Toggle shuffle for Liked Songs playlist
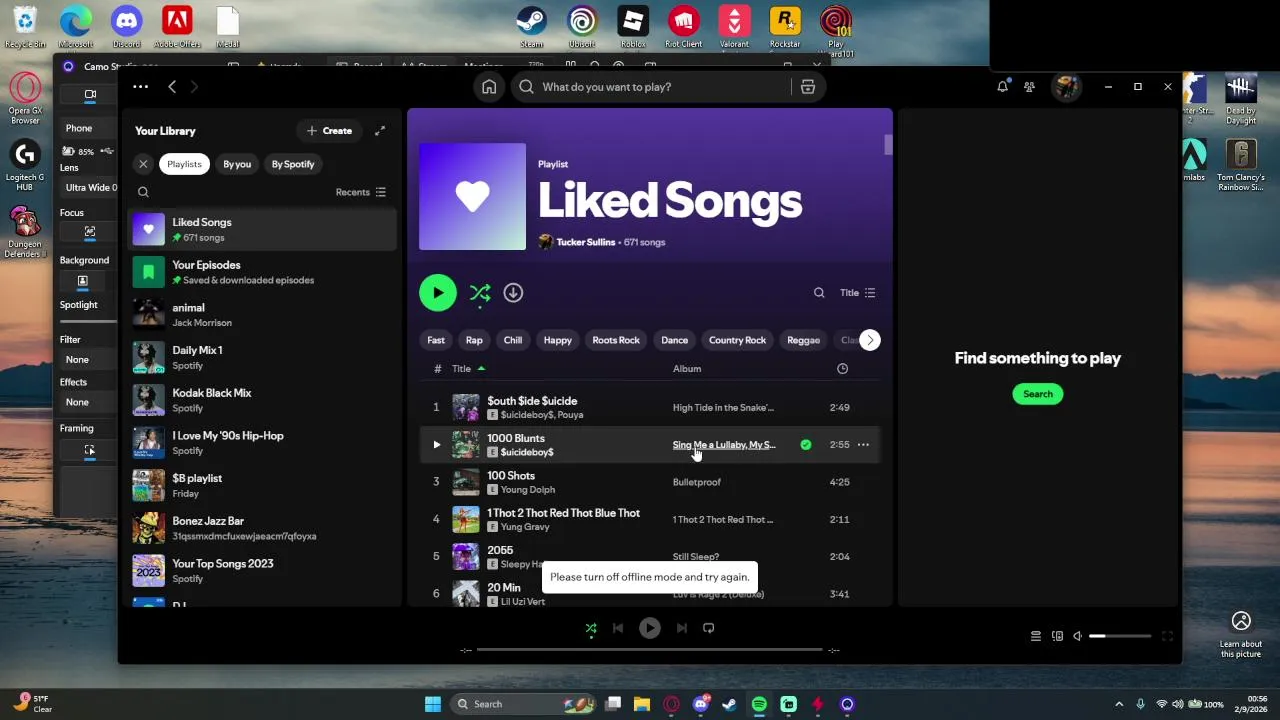This screenshot has width=1280, height=720. click(480, 293)
